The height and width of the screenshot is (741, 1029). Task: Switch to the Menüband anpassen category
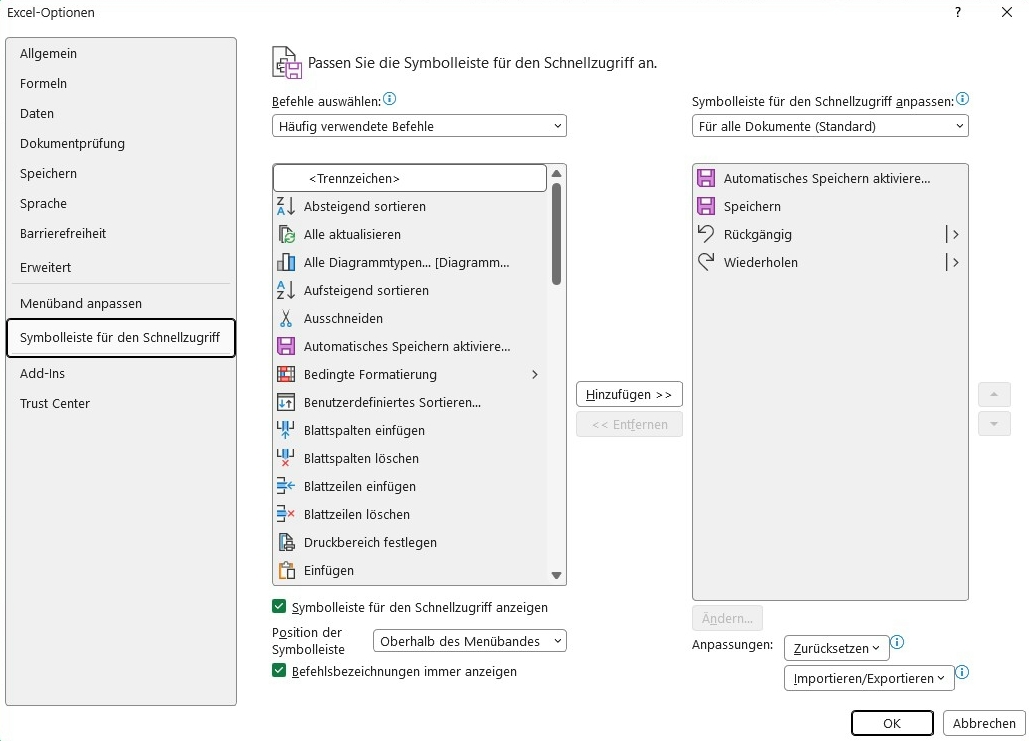click(81, 303)
